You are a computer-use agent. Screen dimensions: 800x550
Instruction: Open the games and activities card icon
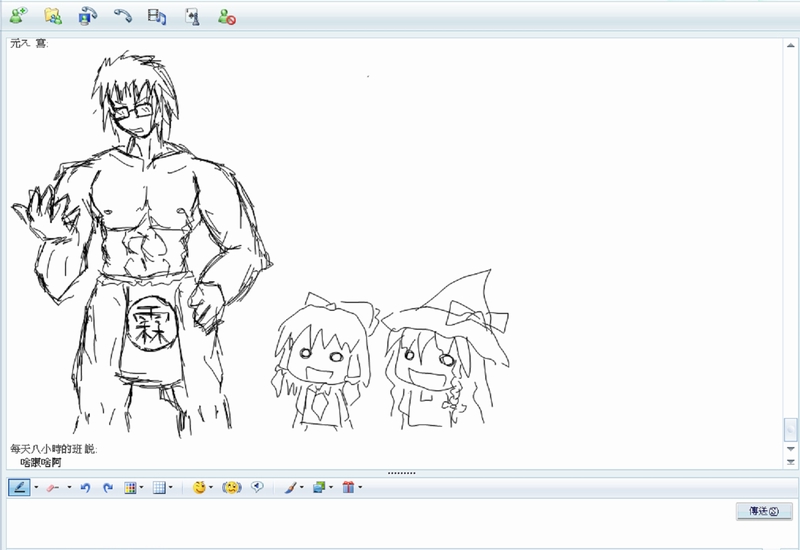[192, 17]
